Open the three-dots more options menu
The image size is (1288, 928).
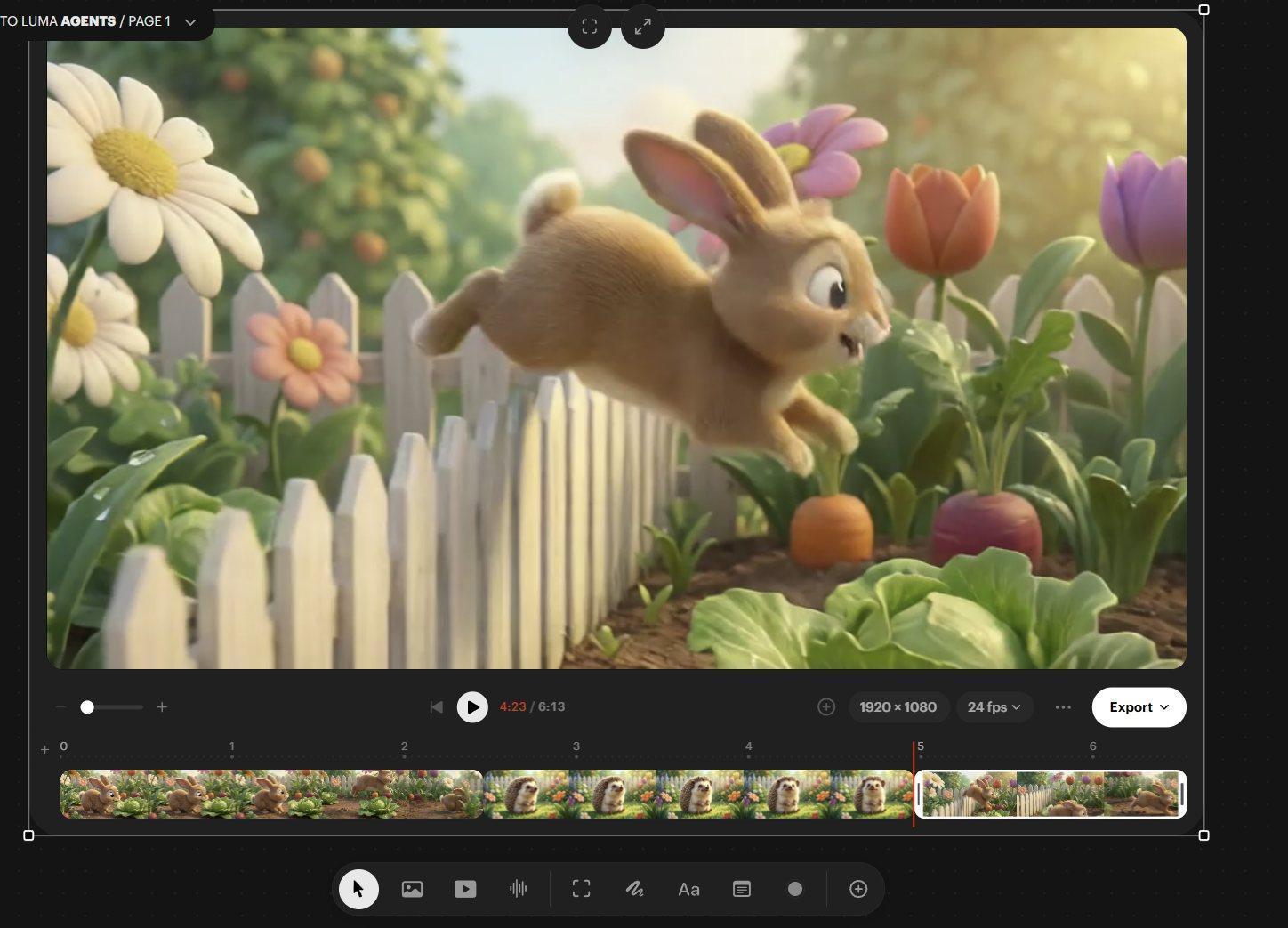[1063, 707]
